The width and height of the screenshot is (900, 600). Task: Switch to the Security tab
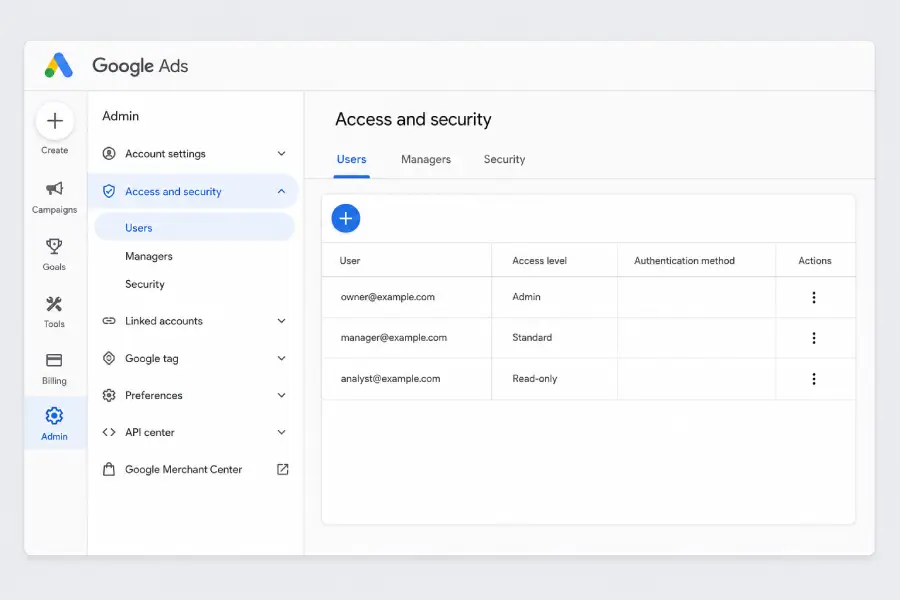[505, 160]
